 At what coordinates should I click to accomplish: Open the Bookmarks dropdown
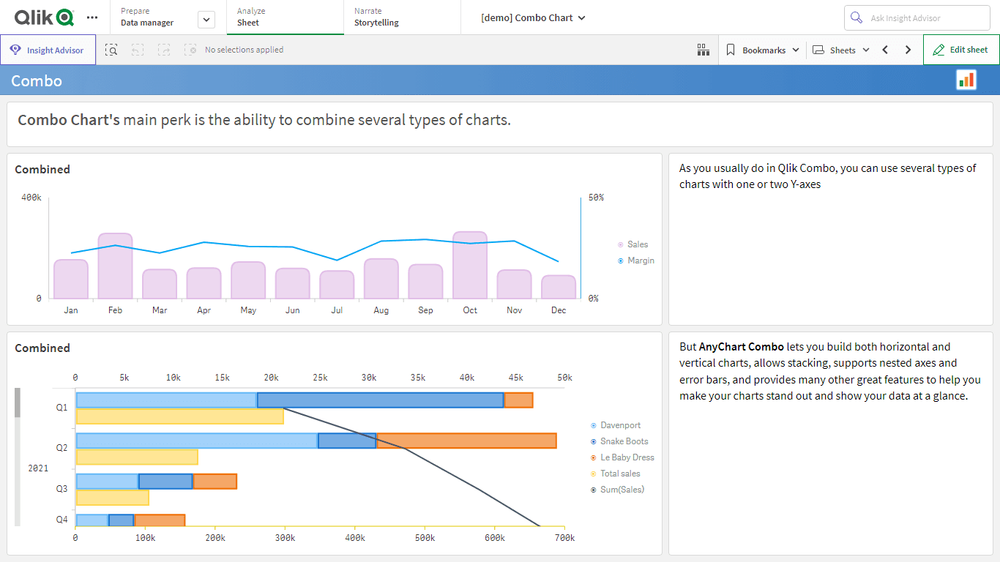762,50
